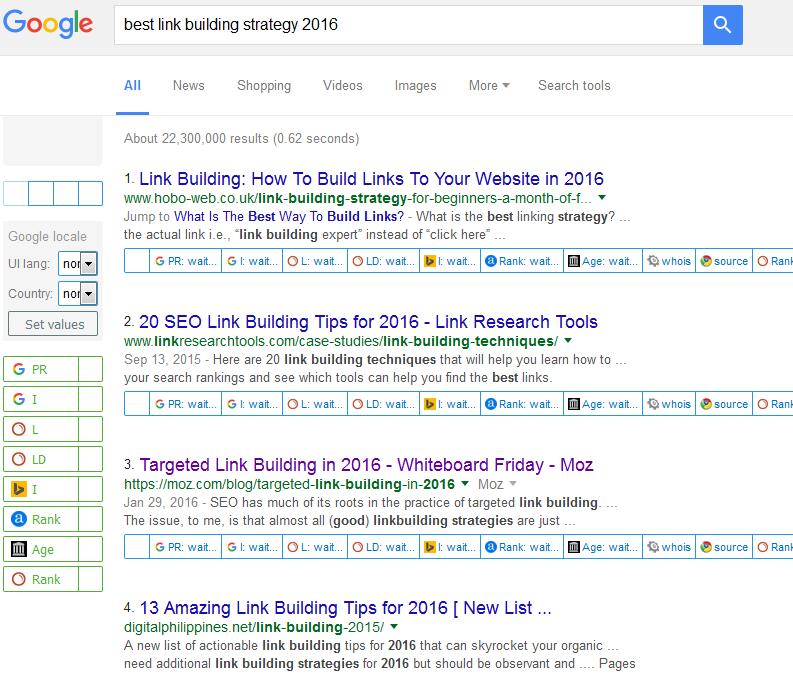Viewport: 793px width, 676px height.
Task: Click into the search query field
Action: (409, 25)
